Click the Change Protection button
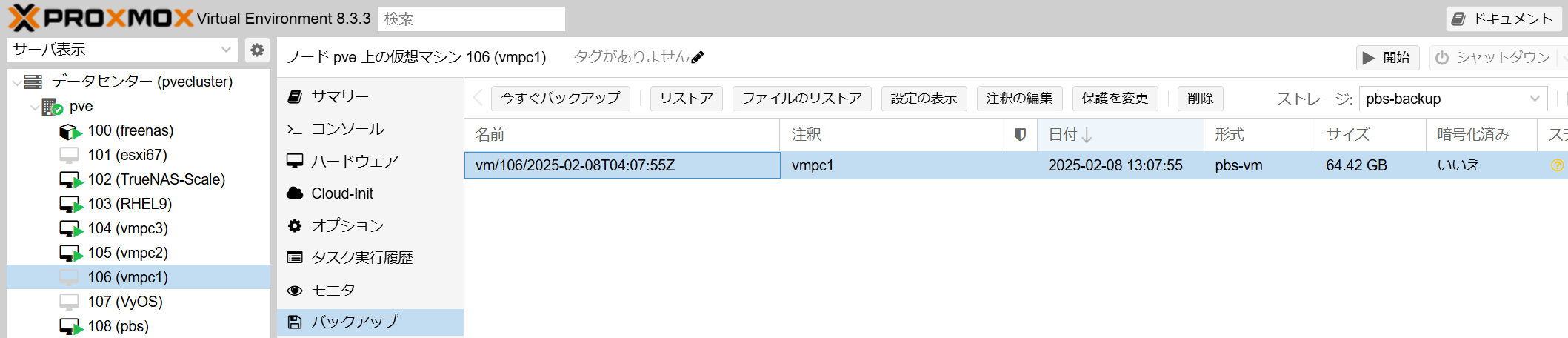1568x338 pixels. click(x=1115, y=98)
